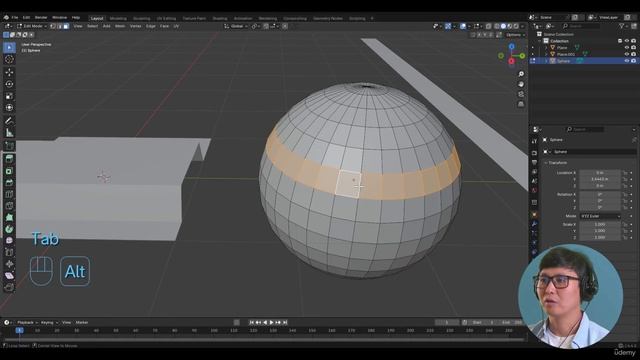Open the File menu

coord(15,18)
